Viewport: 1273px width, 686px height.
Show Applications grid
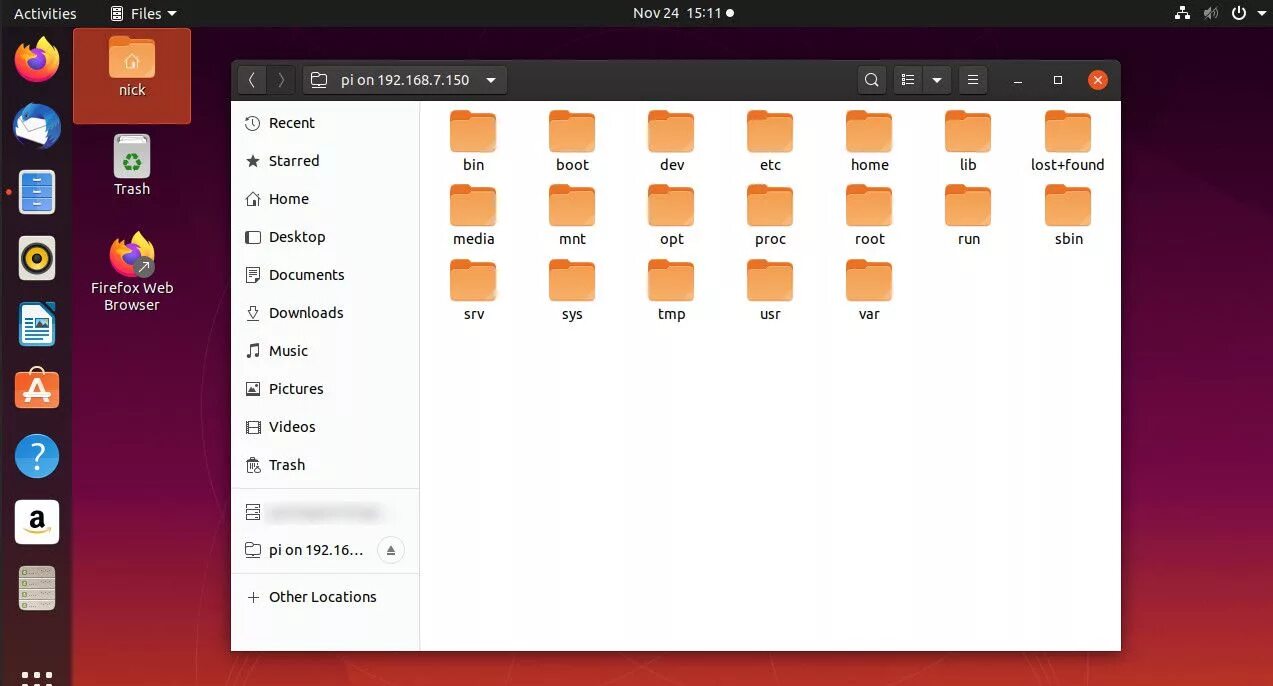click(x=37, y=676)
